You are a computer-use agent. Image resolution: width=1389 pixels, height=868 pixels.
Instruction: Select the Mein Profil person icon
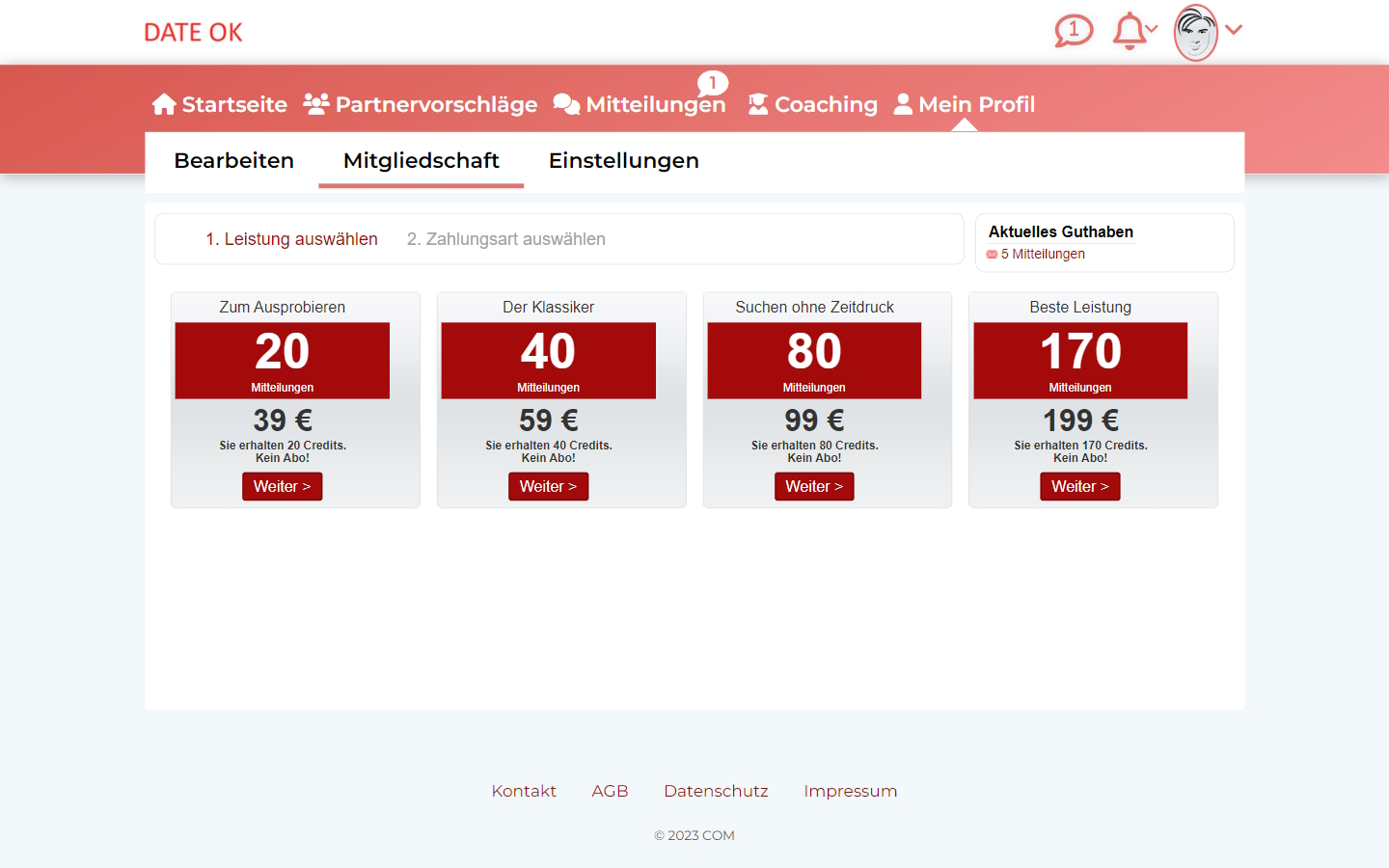[903, 103]
